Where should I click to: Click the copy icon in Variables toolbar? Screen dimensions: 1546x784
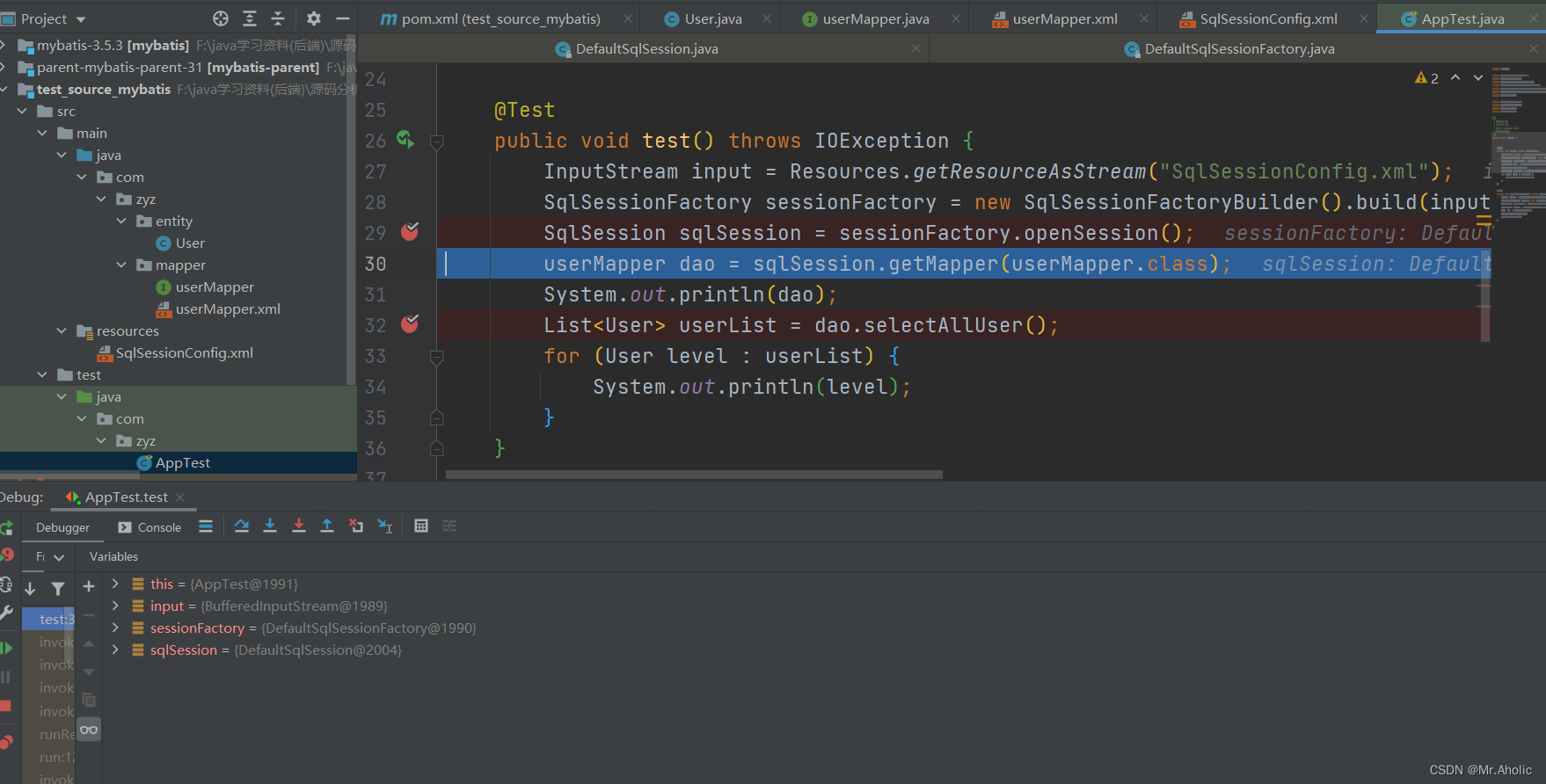click(x=89, y=701)
